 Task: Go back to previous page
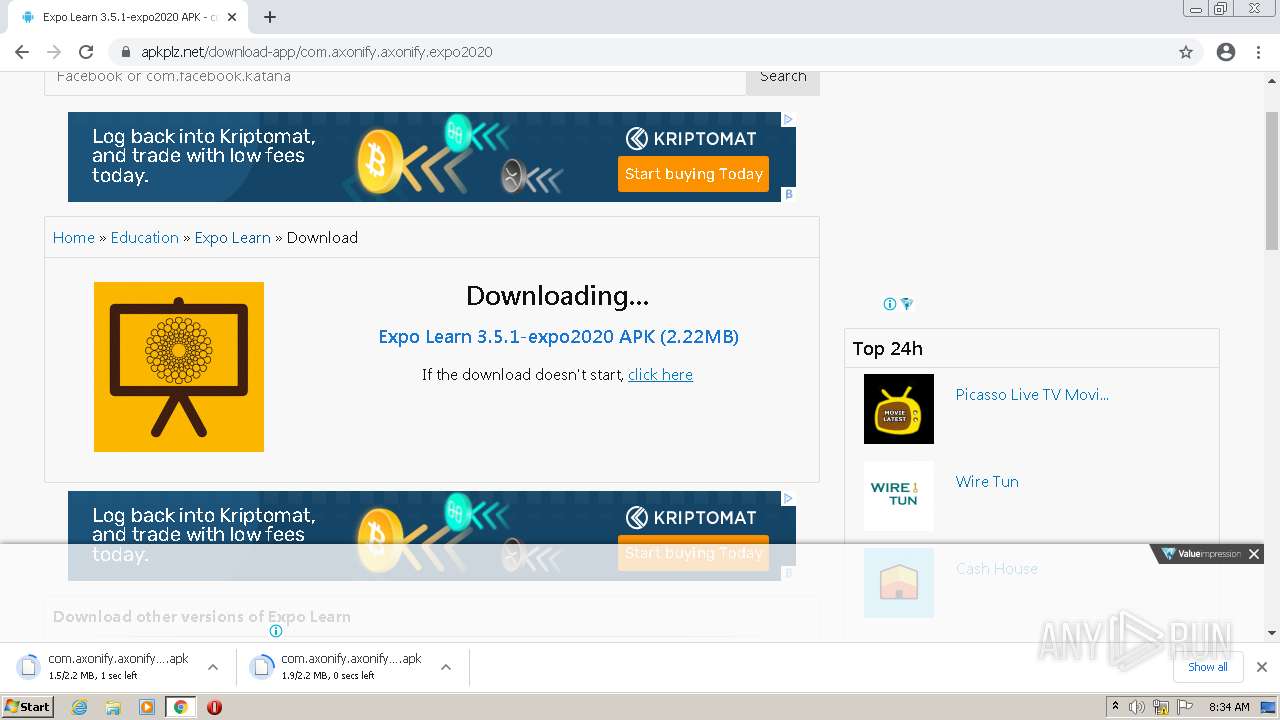click(22, 52)
